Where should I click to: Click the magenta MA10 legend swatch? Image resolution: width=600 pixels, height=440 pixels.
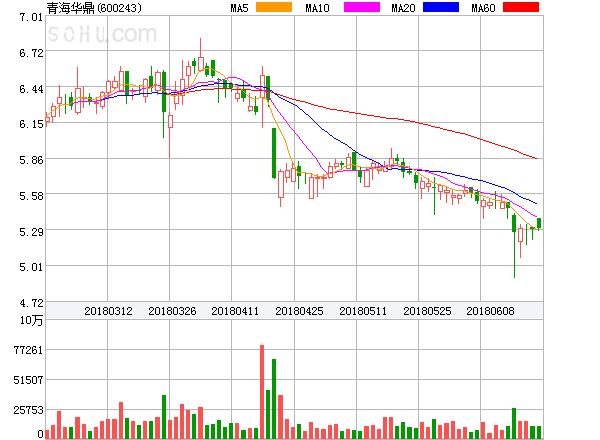pos(362,7)
